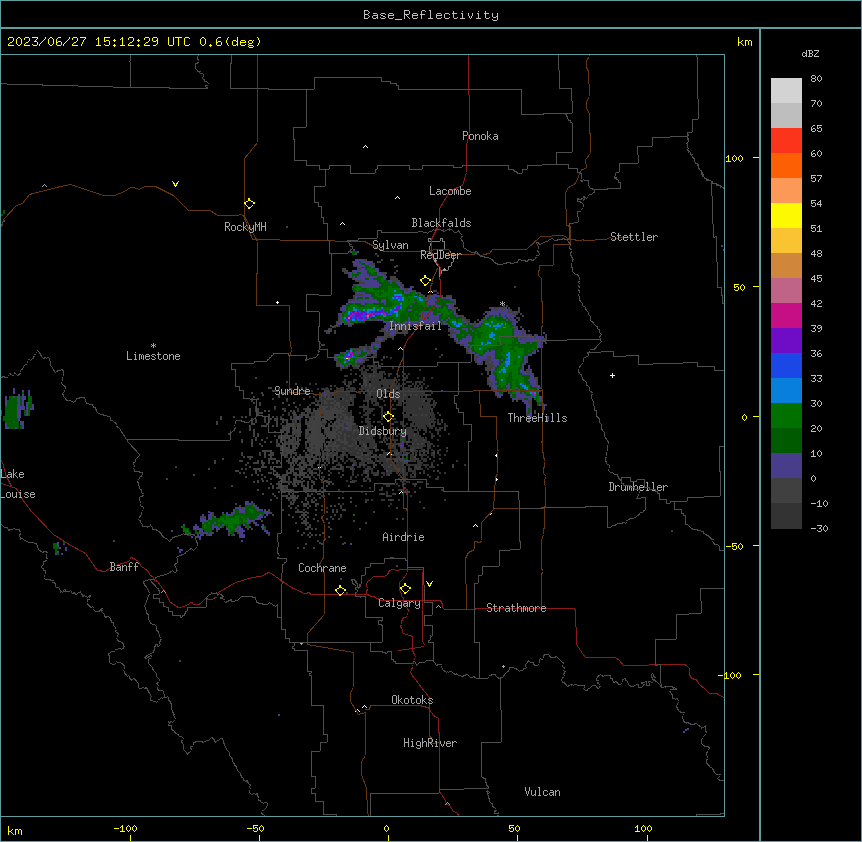Click the Banff label

click(x=124, y=567)
